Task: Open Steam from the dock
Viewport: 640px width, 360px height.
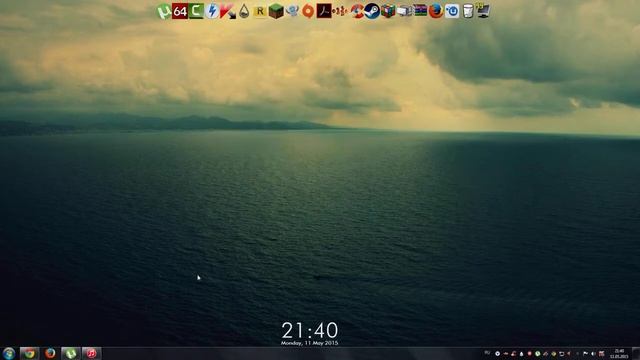Action: 372,11
